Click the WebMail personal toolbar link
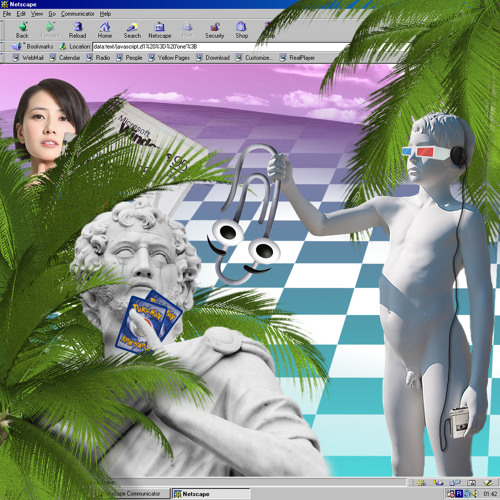 pos(28,58)
